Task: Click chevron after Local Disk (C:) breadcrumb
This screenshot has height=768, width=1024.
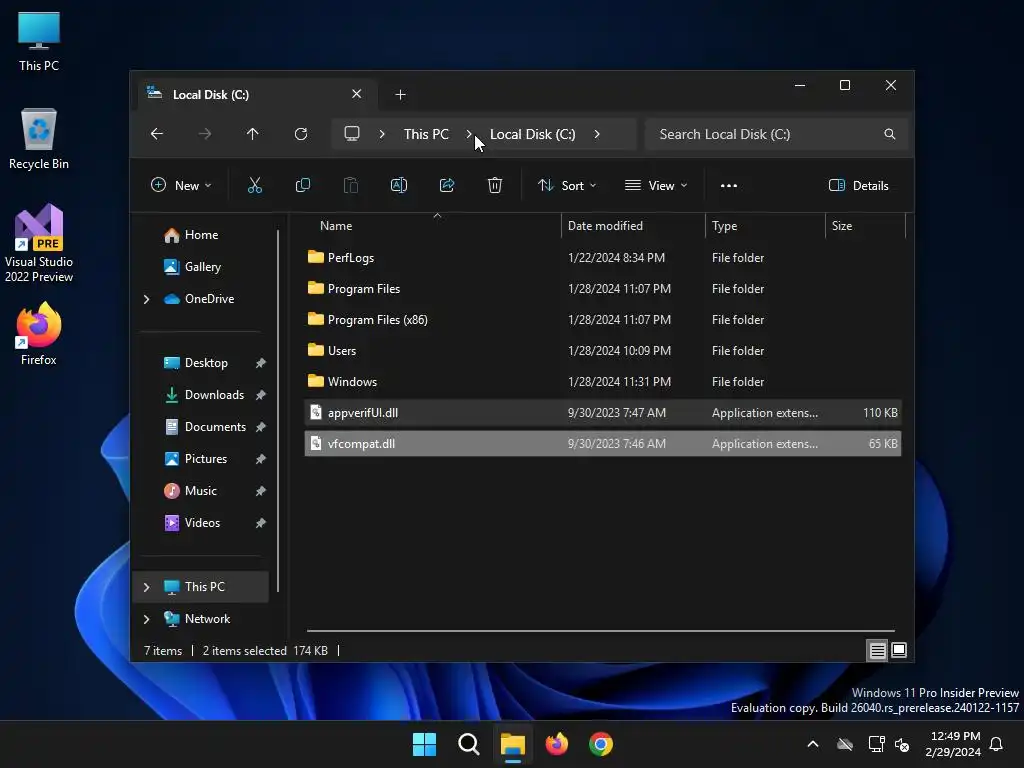Action: pyautogui.click(x=597, y=134)
